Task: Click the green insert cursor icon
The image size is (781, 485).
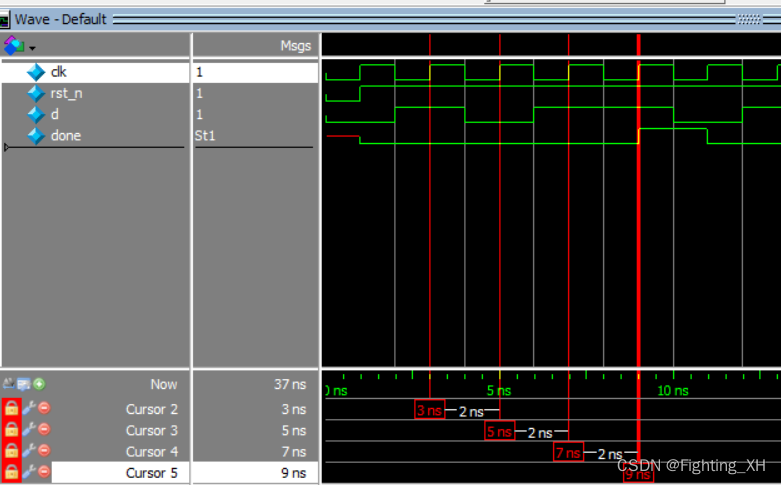Action: click(x=39, y=384)
